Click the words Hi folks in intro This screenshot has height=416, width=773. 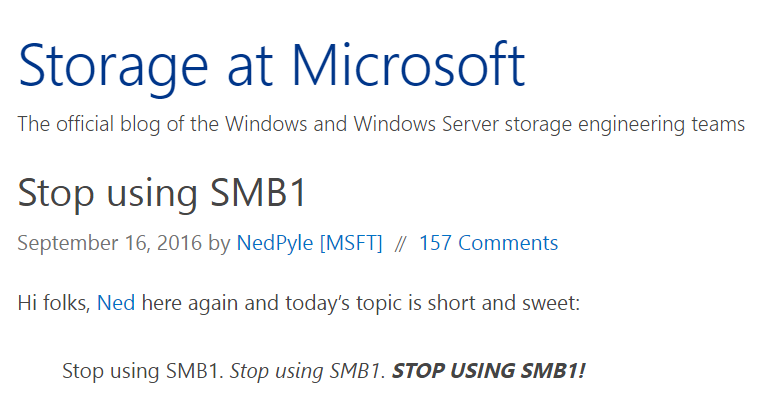coord(53,303)
